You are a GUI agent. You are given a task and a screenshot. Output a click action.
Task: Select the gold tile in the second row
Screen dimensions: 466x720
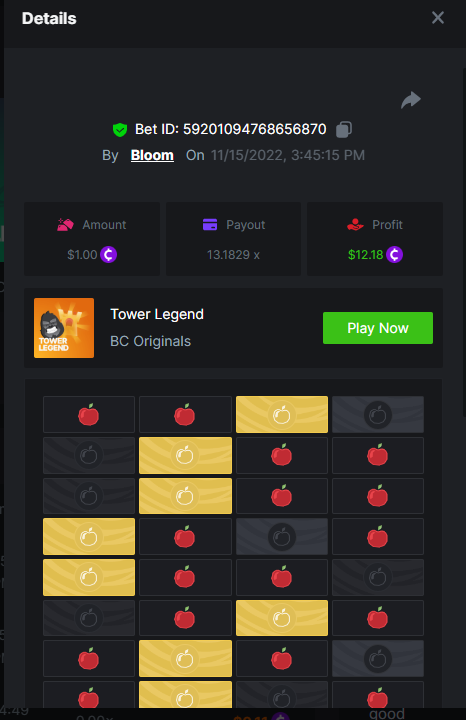pyautogui.click(x=185, y=456)
